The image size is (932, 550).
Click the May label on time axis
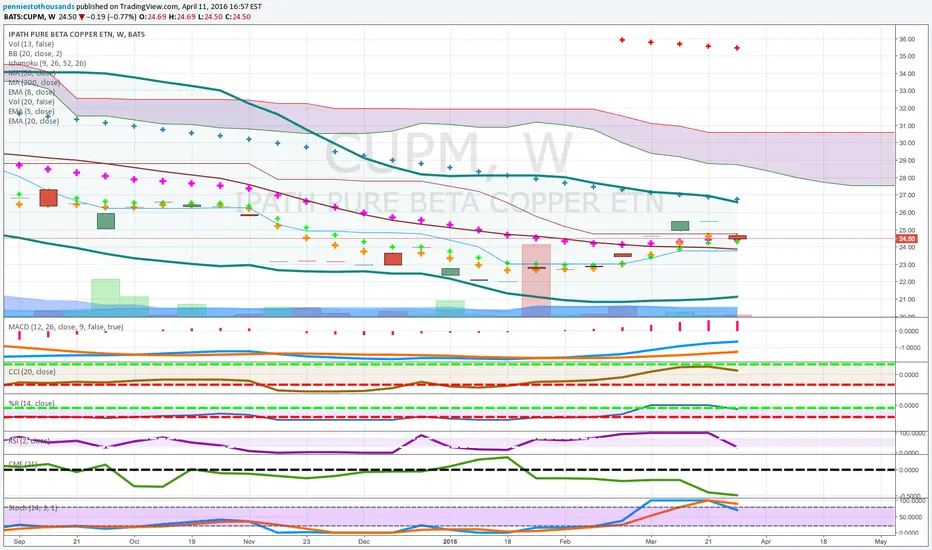(x=881, y=542)
